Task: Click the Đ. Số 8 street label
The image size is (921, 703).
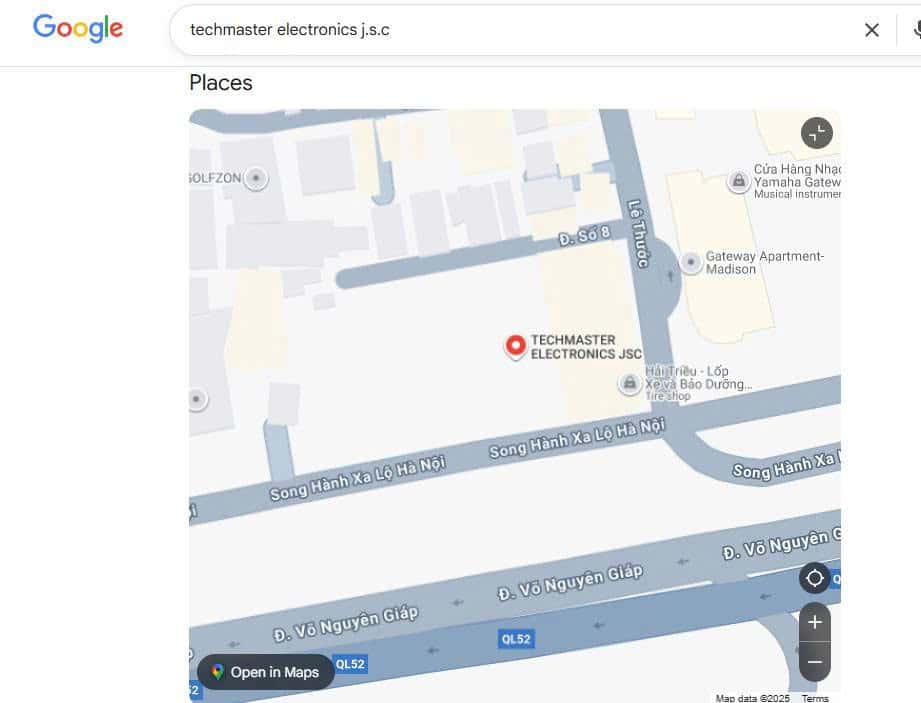Action: 584,236
